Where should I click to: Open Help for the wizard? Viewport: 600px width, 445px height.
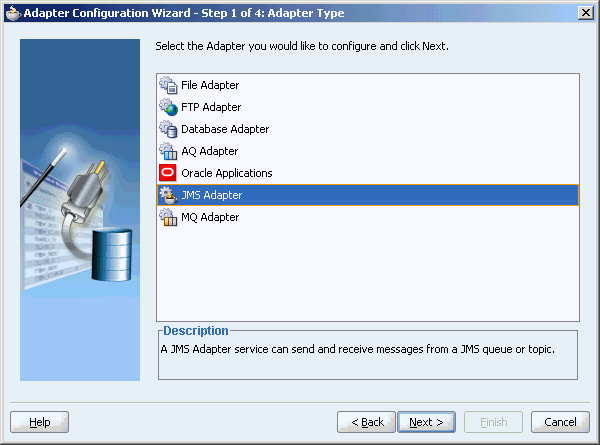coord(39,422)
